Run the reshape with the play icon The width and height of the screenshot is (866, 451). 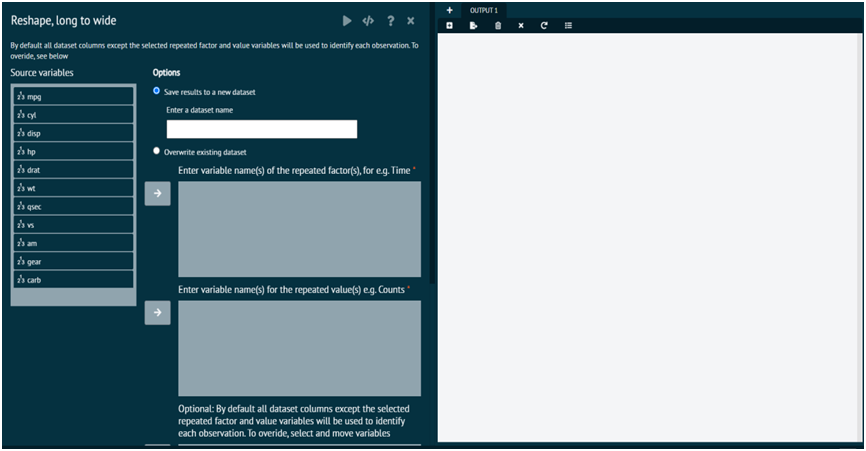347,20
